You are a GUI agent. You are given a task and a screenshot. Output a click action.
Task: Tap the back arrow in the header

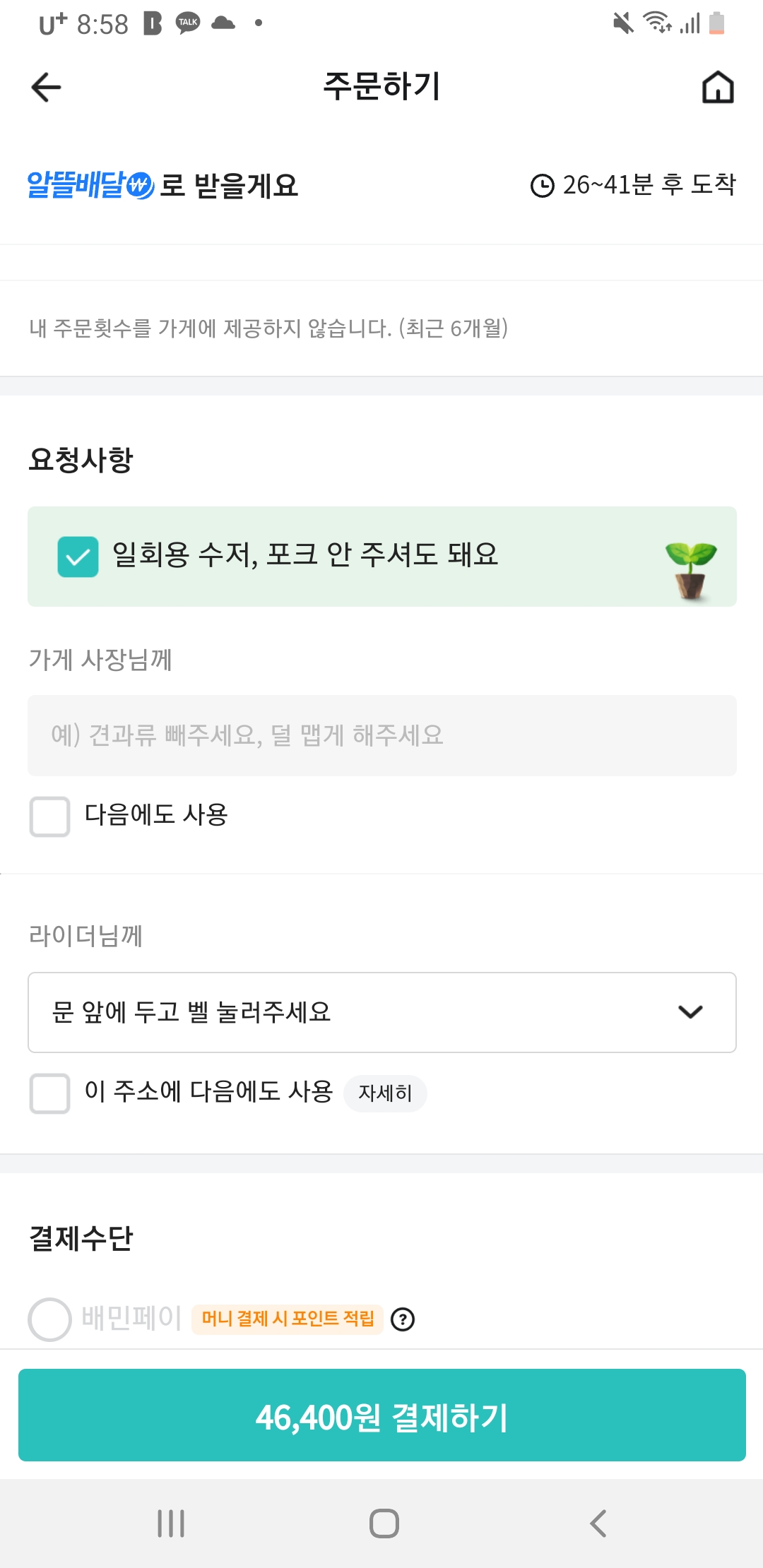coord(47,88)
